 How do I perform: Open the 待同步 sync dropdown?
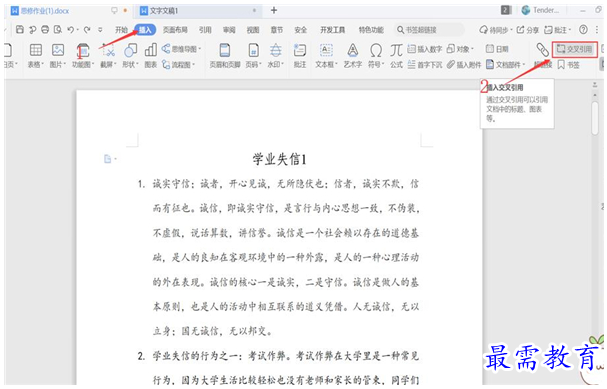point(496,30)
